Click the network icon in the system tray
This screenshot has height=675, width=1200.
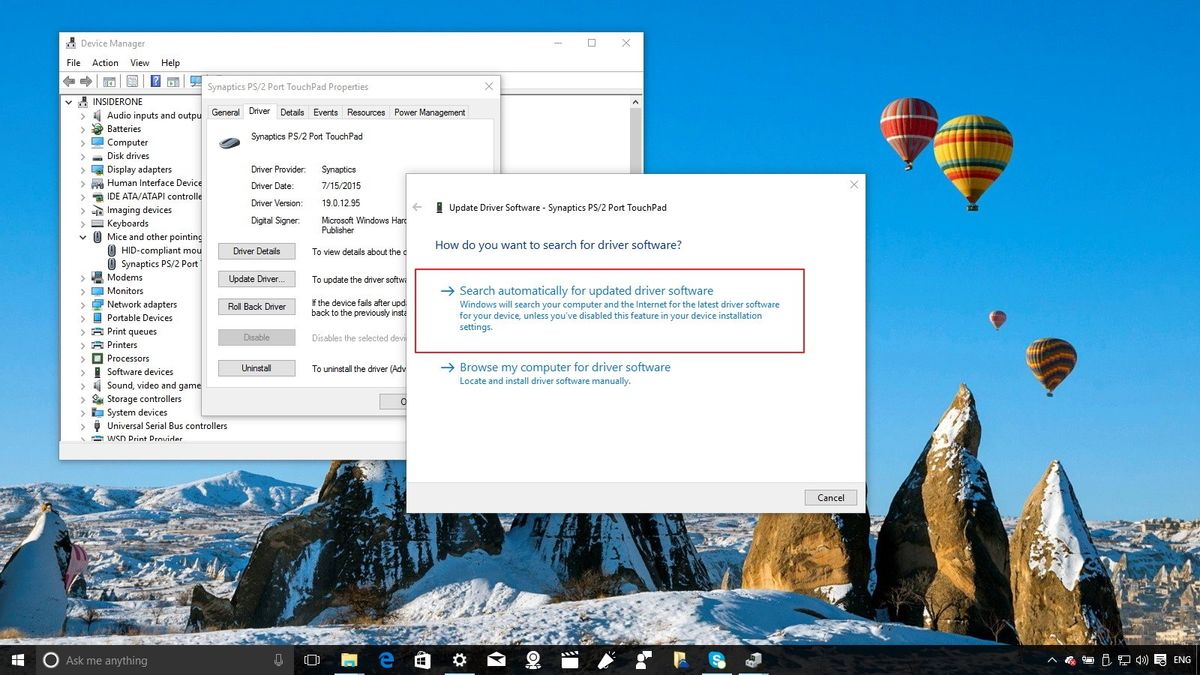[1124, 660]
